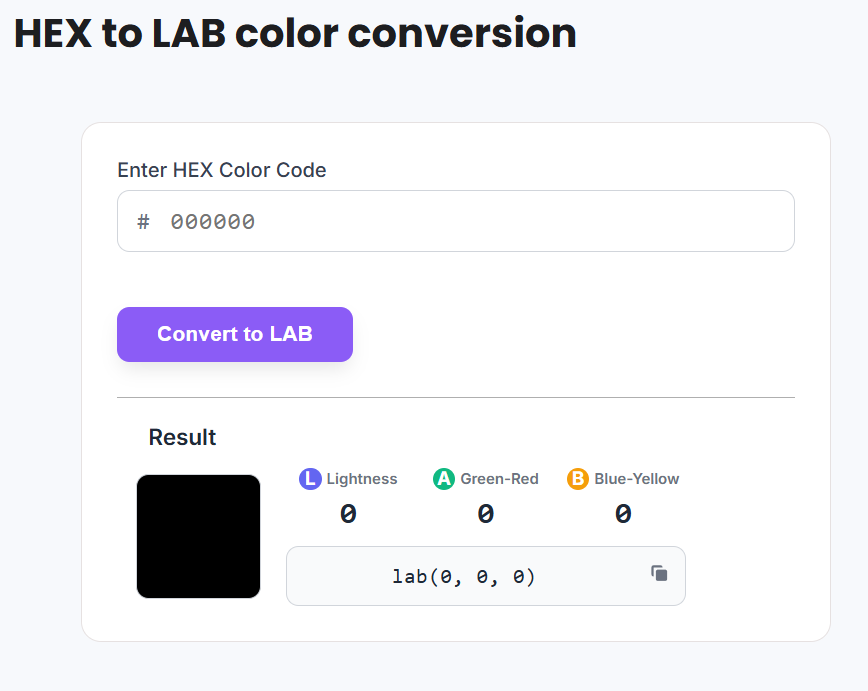Click the orange B Blue-Yellow badge icon
This screenshot has height=691, width=868.
(578, 479)
